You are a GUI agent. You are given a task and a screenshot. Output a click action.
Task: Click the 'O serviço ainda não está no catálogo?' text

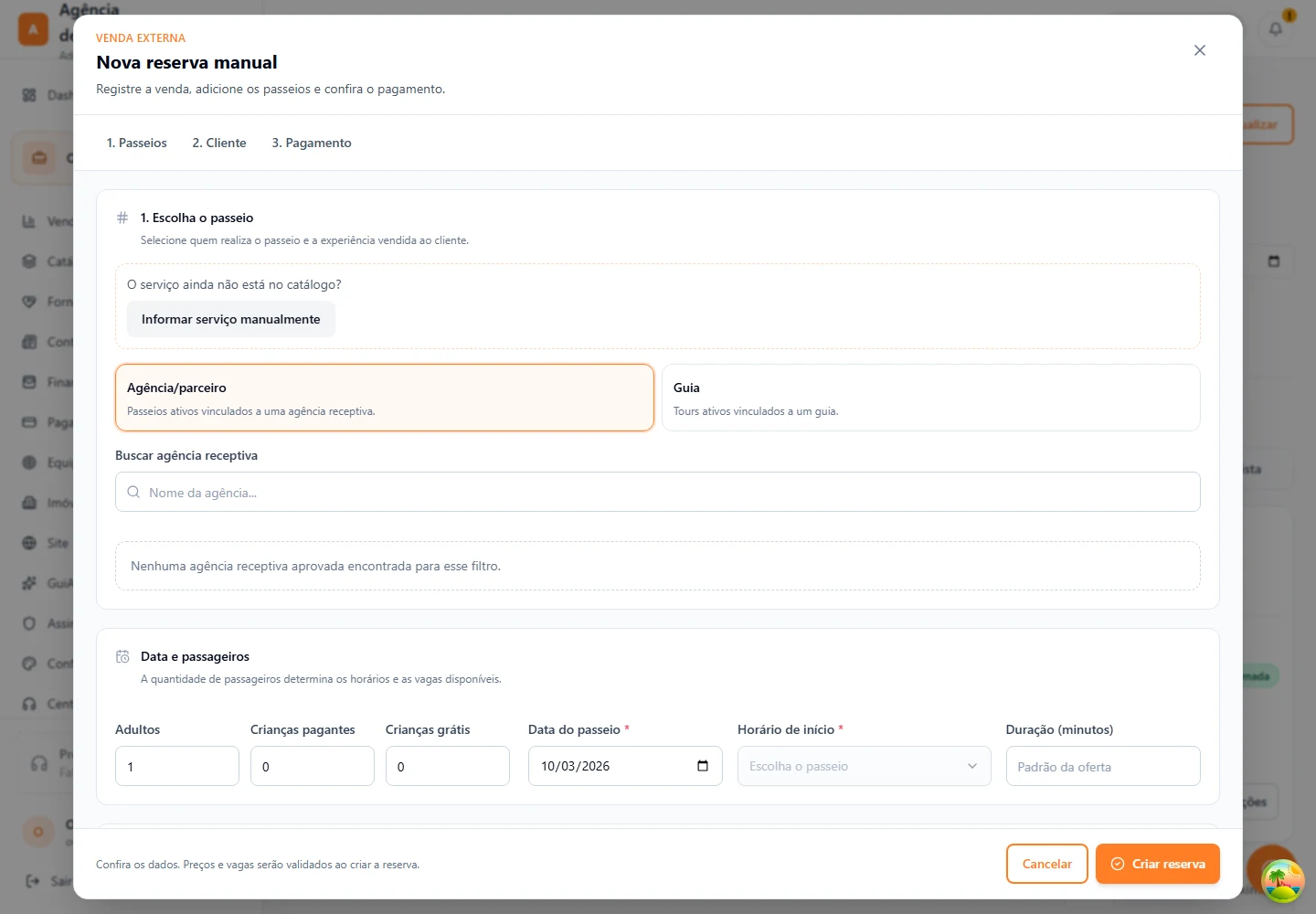(x=234, y=284)
